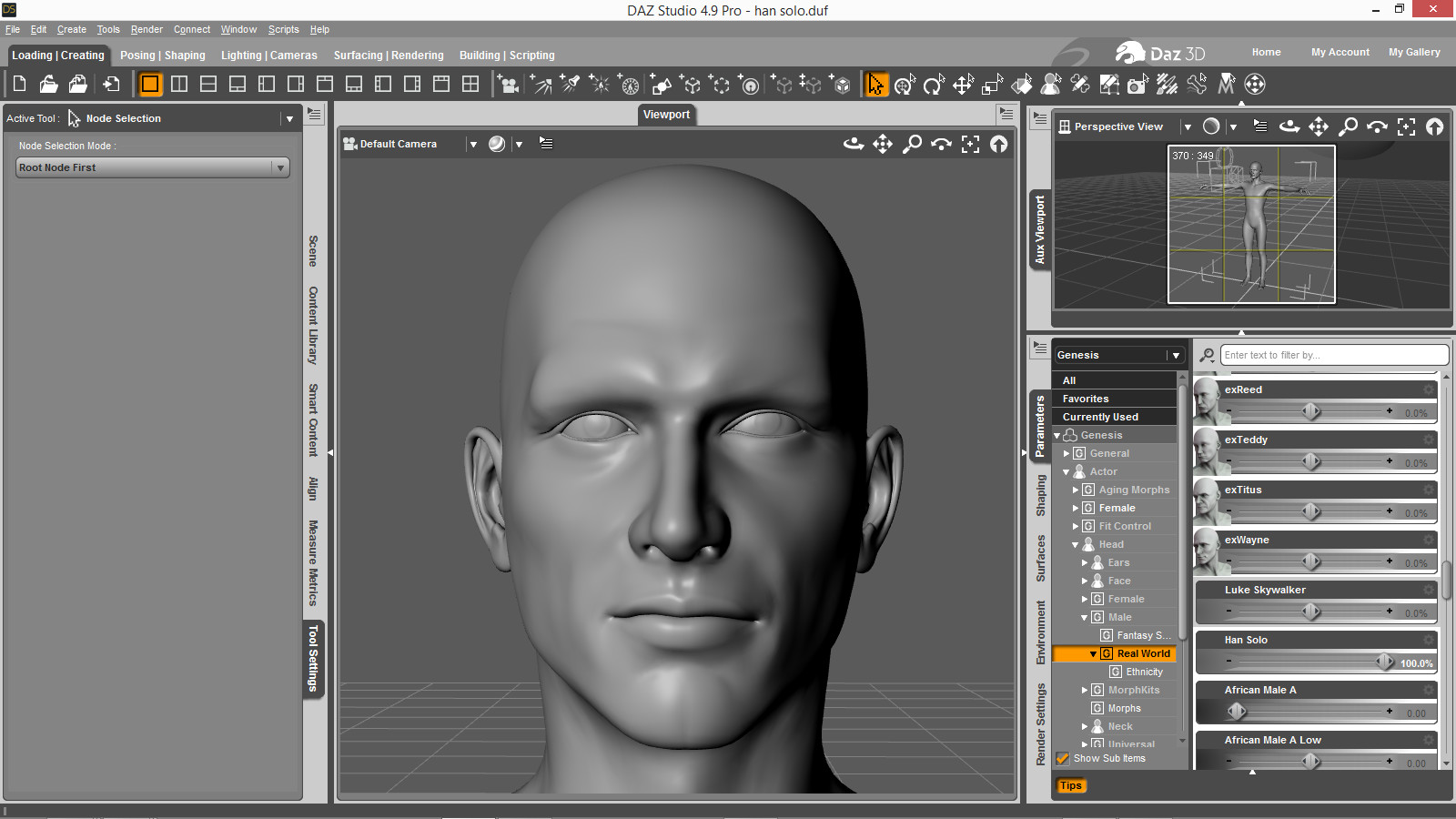Open the Content Library side tab
Image resolution: width=1456 pixels, height=819 pixels.
(313, 325)
